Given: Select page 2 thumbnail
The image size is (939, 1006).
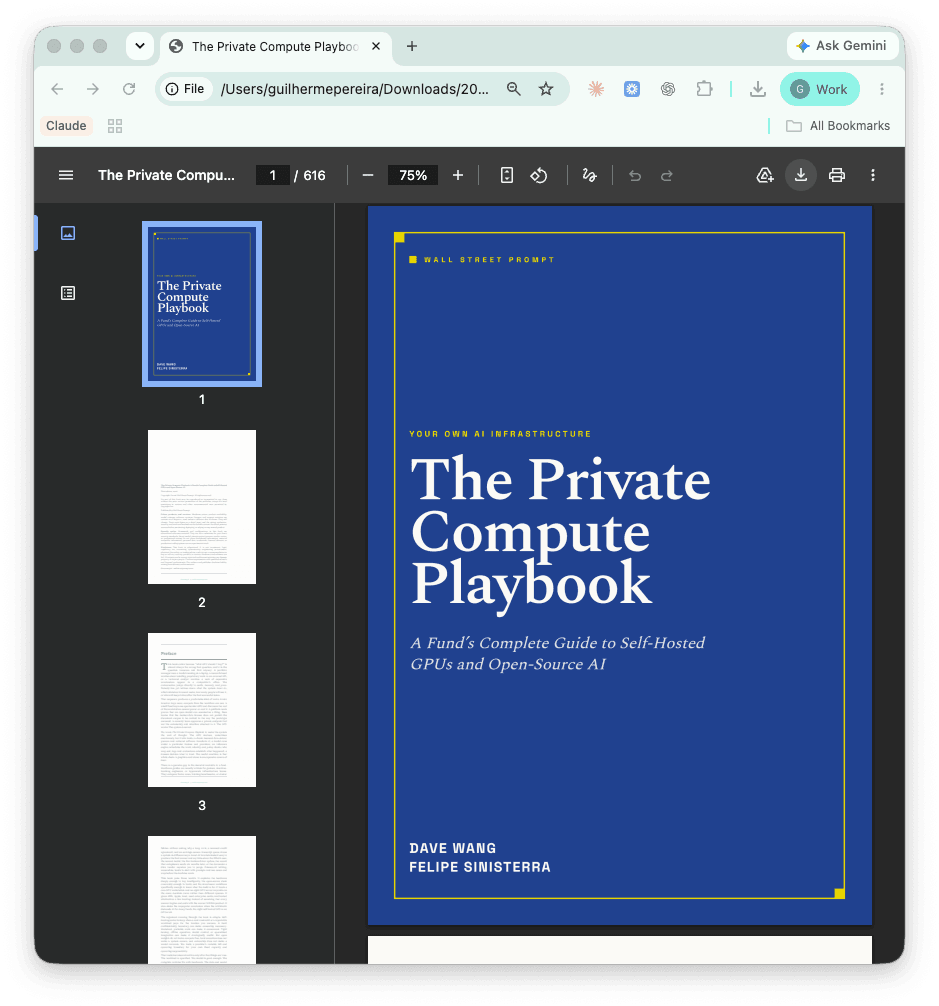Looking at the screenshot, I should point(202,507).
